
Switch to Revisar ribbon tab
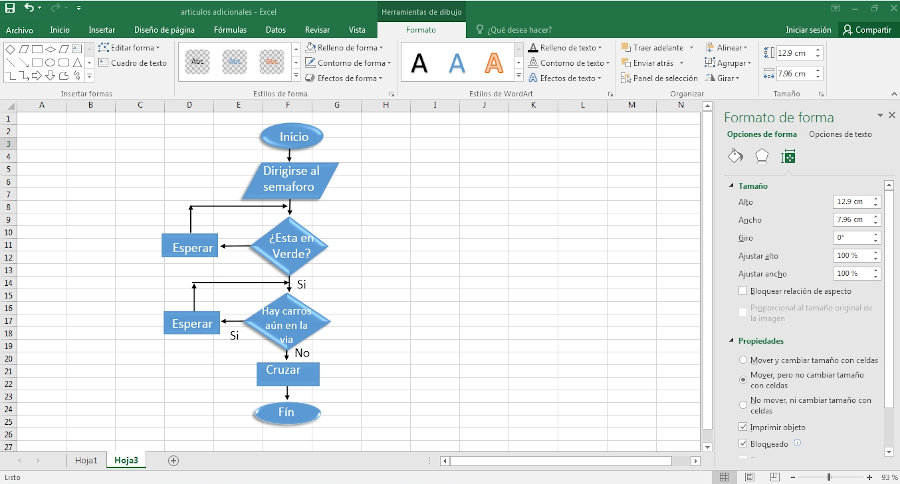(x=317, y=30)
